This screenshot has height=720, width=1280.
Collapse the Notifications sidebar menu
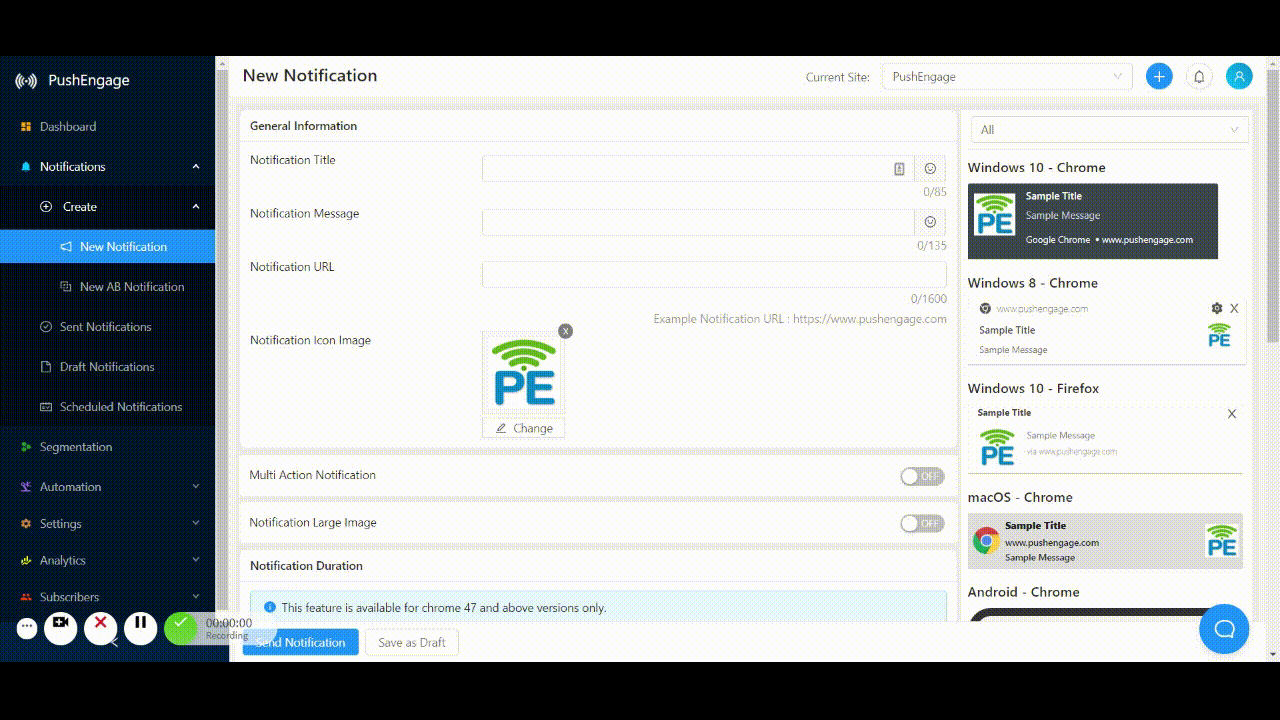(196, 167)
